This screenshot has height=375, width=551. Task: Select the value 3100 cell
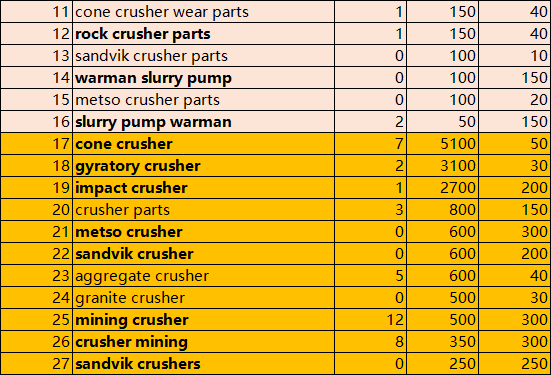pos(442,166)
